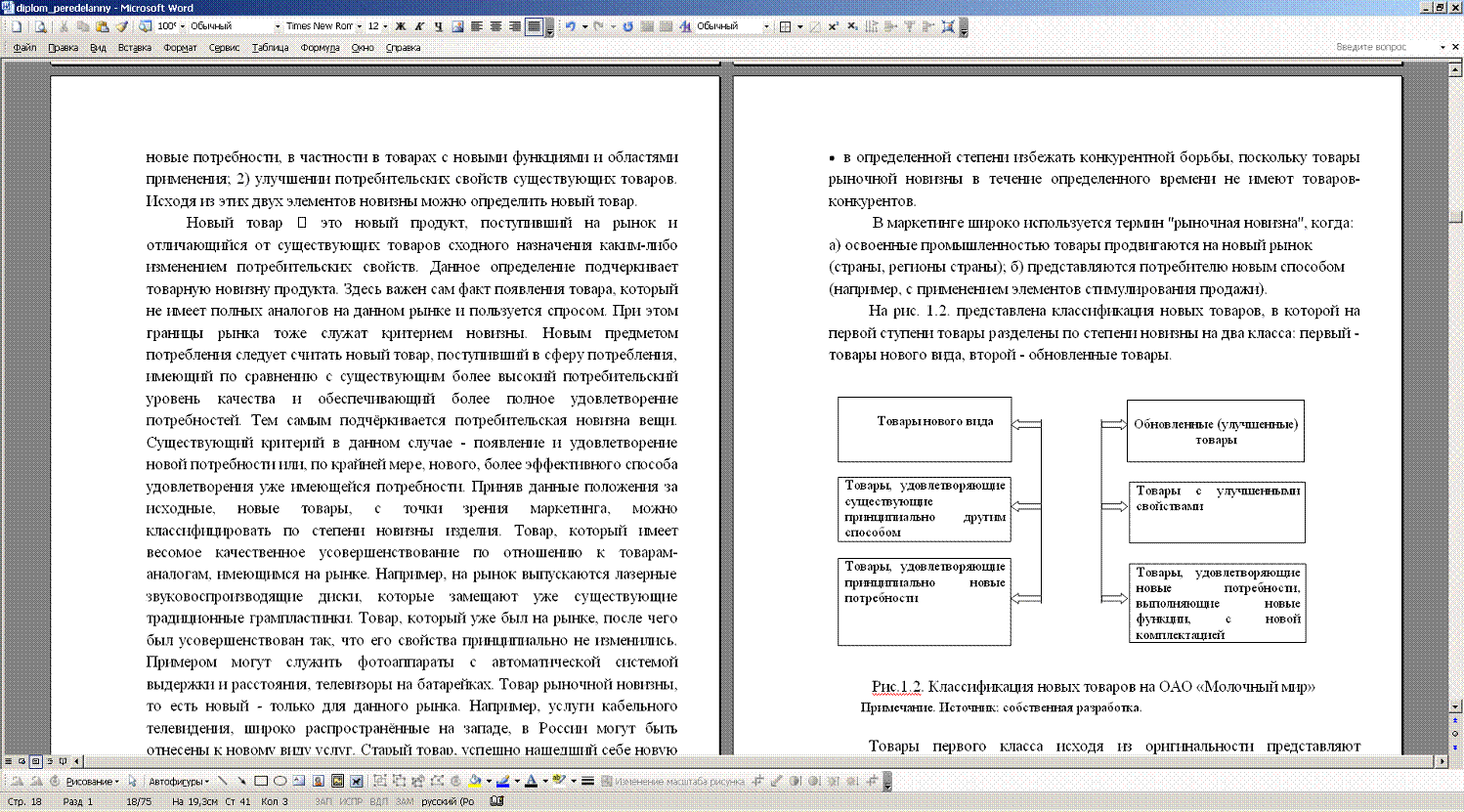Open the Формат menu
The image size is (1464, 812).
pos(180,47)
